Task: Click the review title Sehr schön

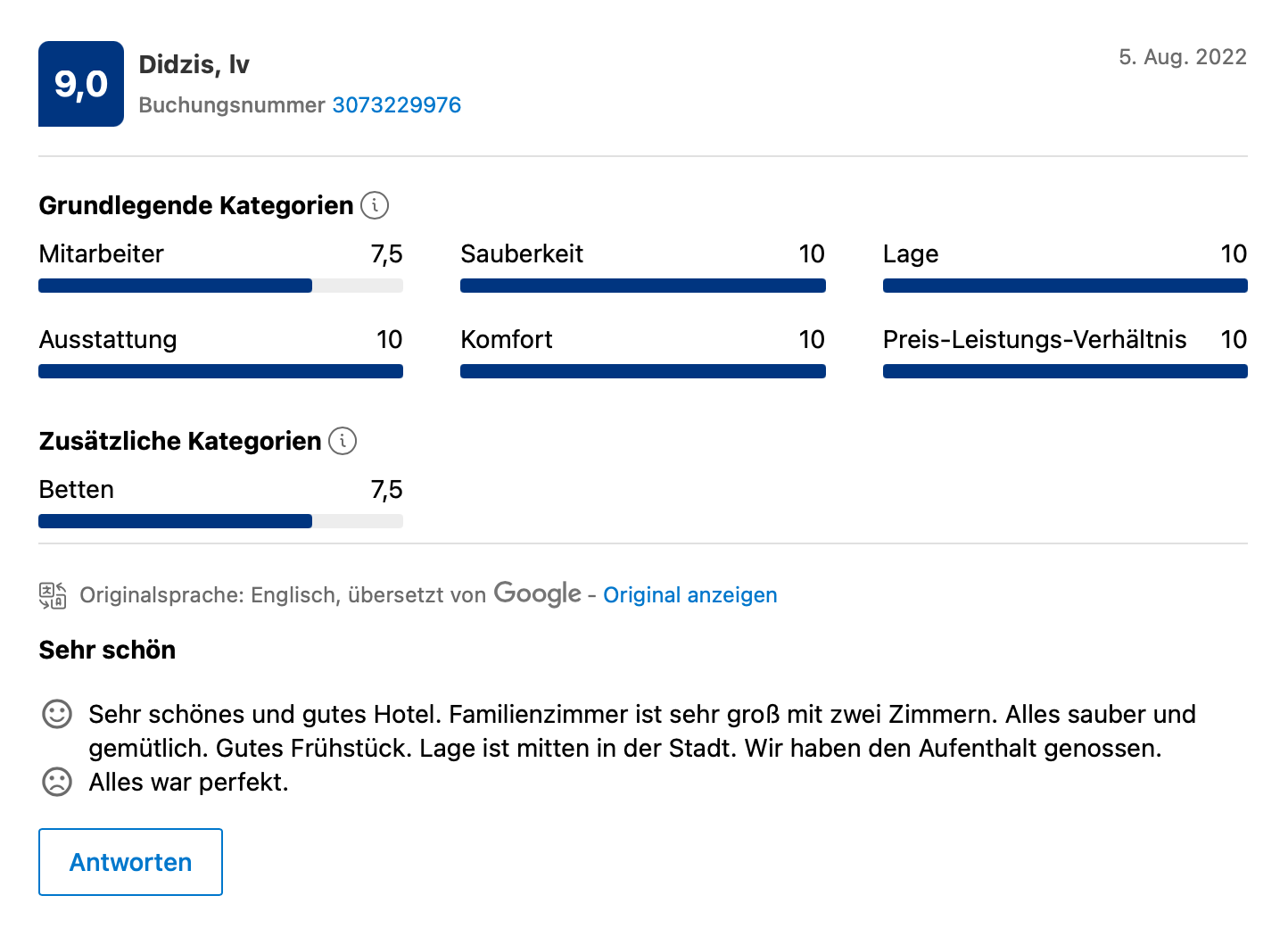Action: pos(107,650)
